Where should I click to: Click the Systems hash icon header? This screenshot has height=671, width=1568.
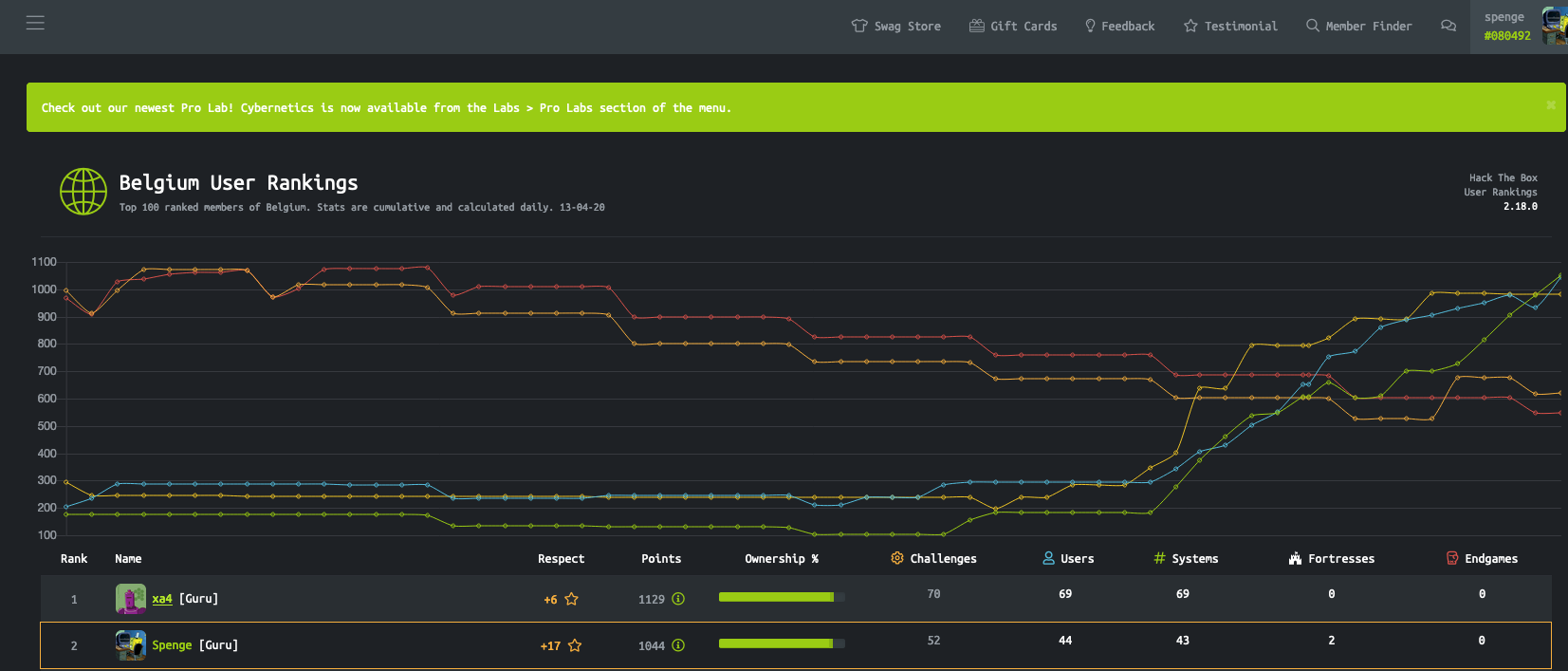[1159, 558]
